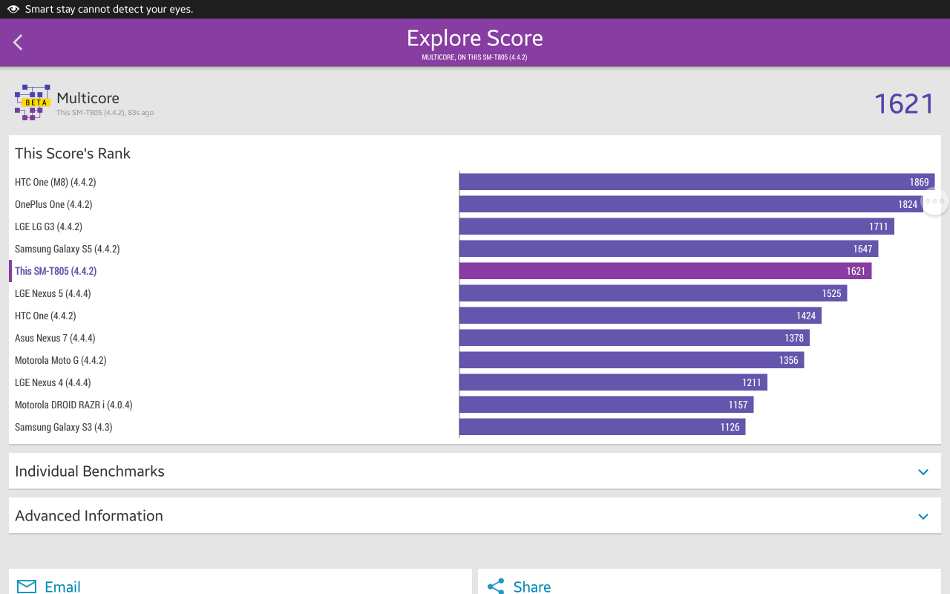Expand the Individual Benchmarks section

click(x=474, y=471)
